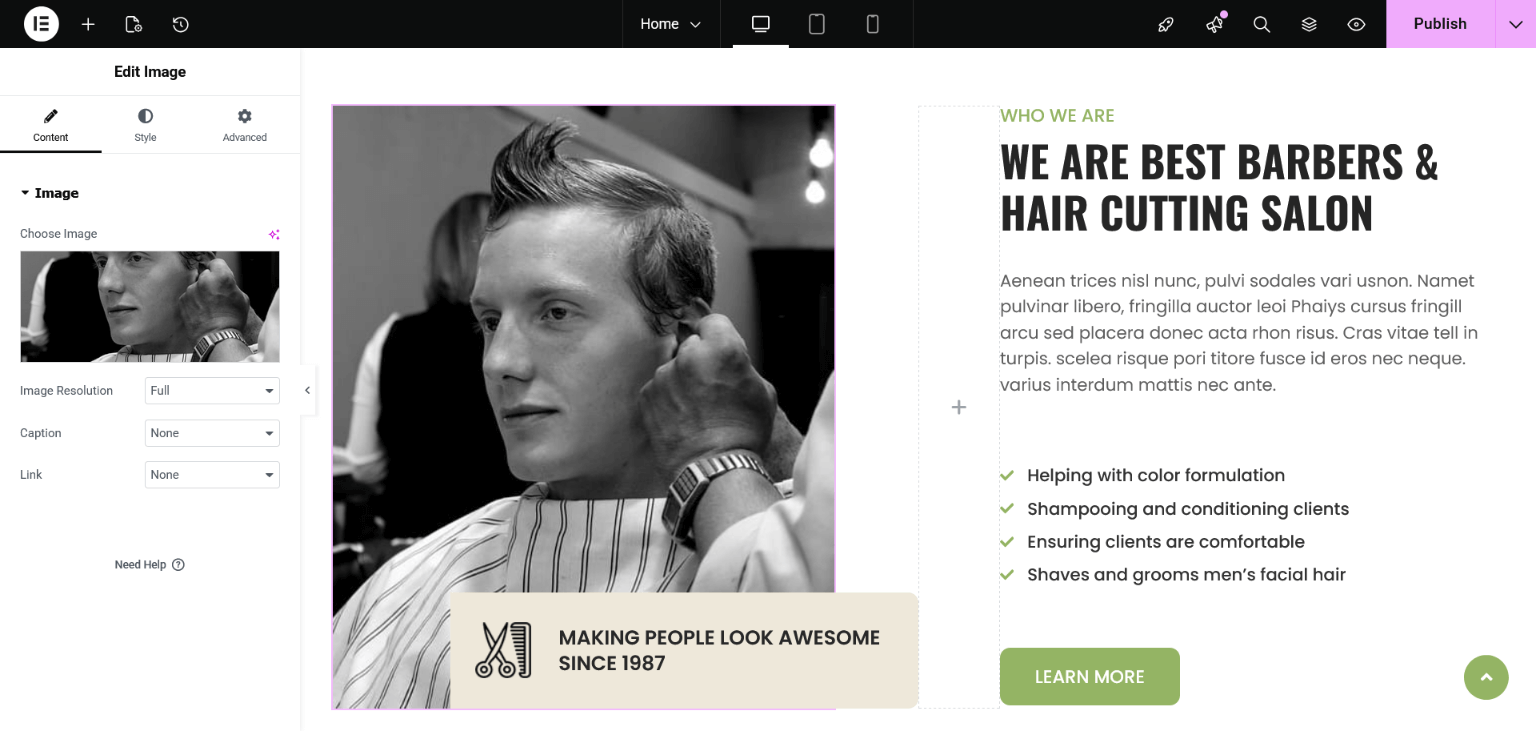Open the structure layers navigator
1536x731 pixels.
point(1309,24)
